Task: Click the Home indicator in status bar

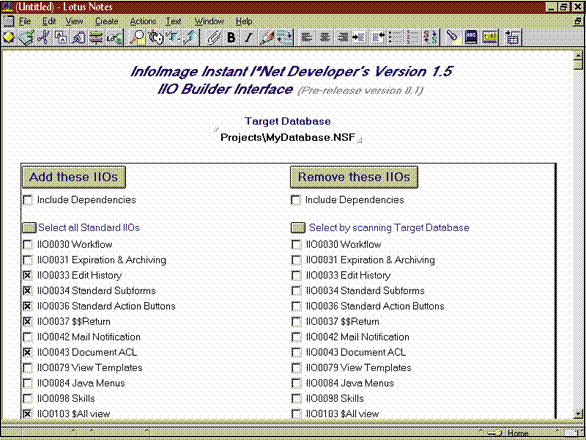Action: point(518,433)
